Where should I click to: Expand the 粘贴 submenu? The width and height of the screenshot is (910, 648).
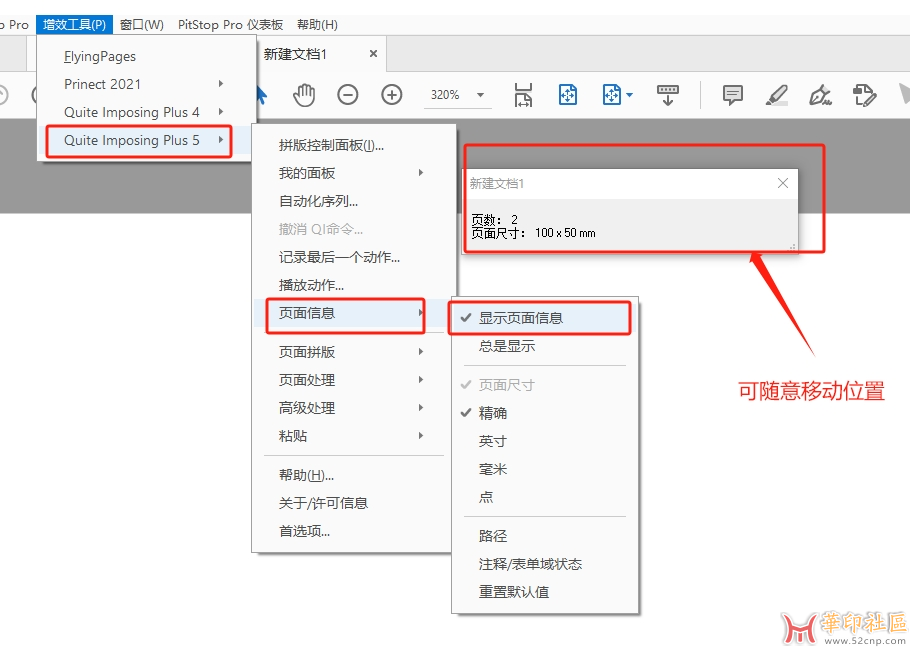click(x=354, y=436)
